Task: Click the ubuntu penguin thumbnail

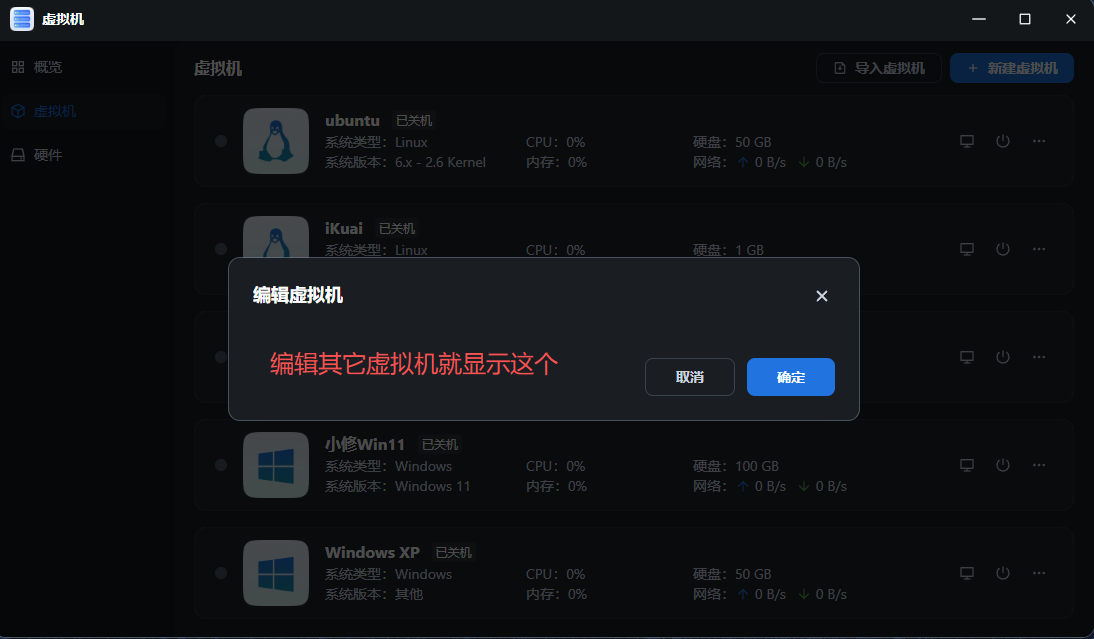Action: pos(276,141)
